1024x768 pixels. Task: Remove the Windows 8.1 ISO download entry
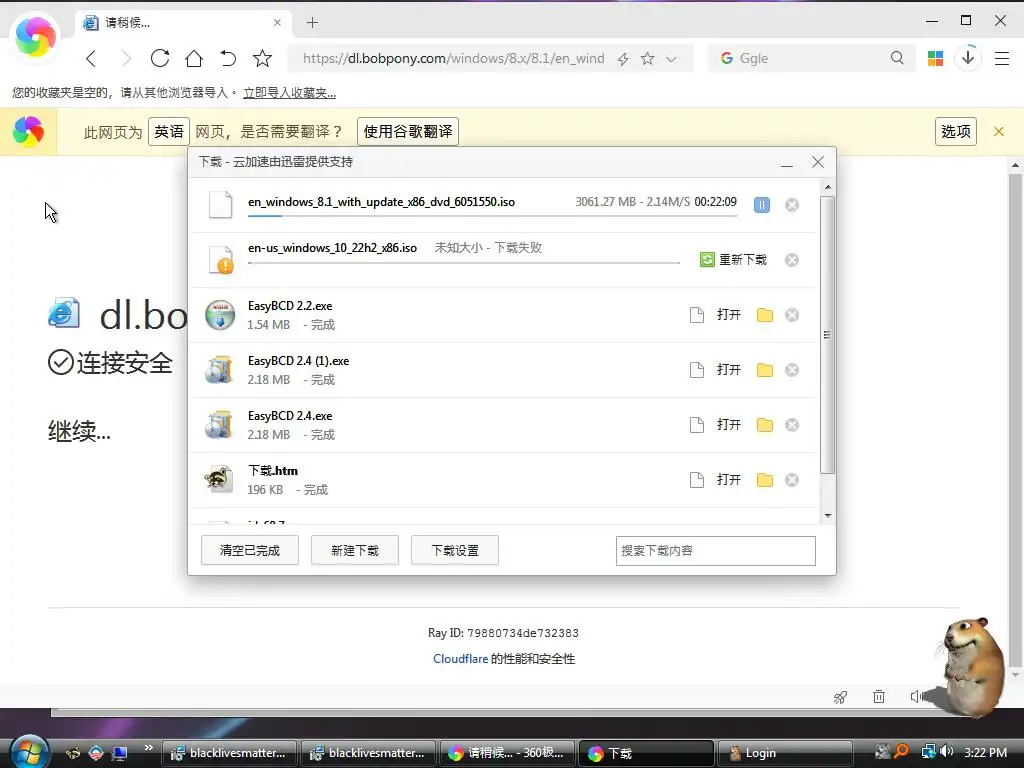[x=792, y=205]
